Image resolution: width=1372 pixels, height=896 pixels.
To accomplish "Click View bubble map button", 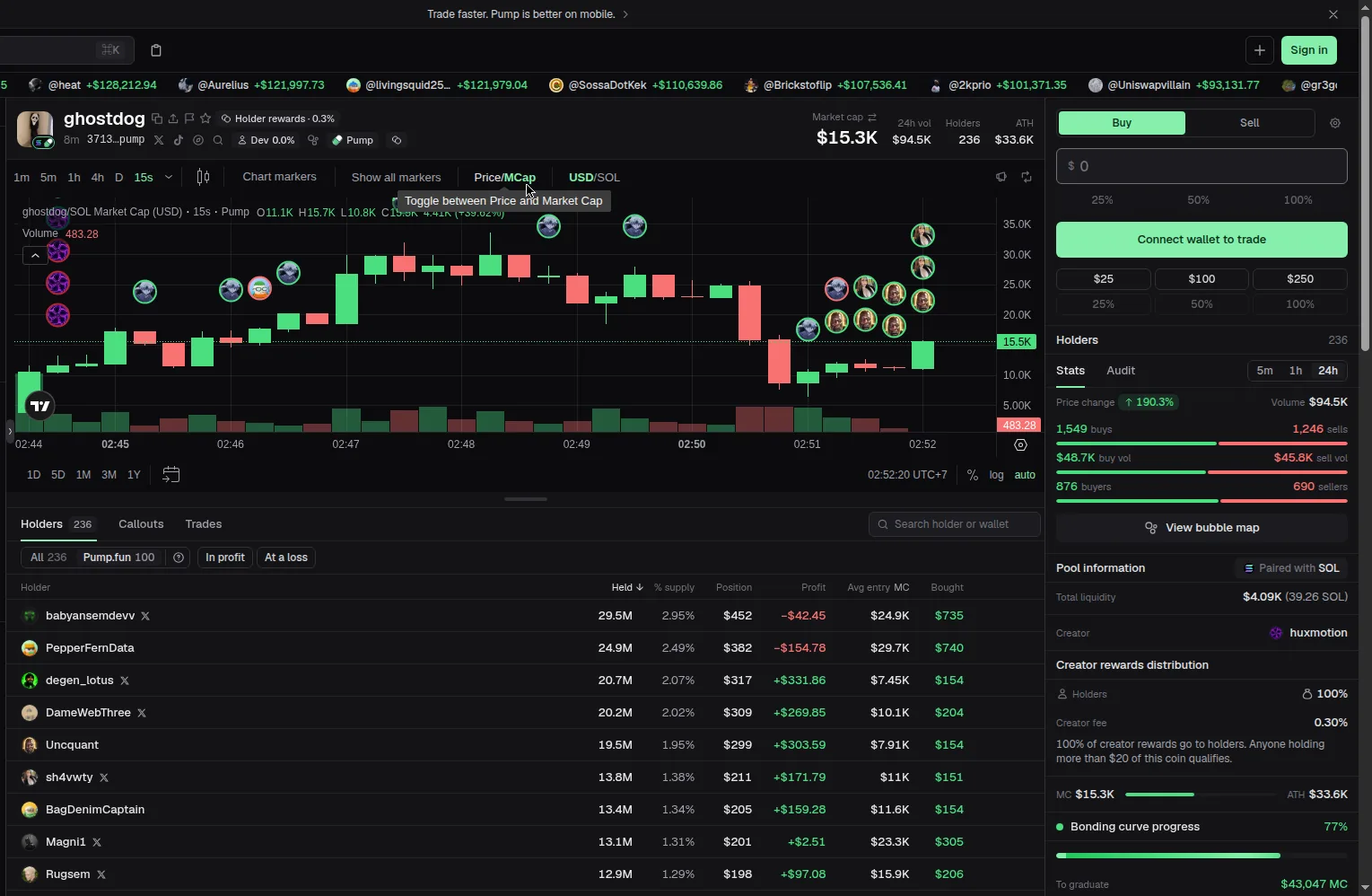I will click(1202, 528).
